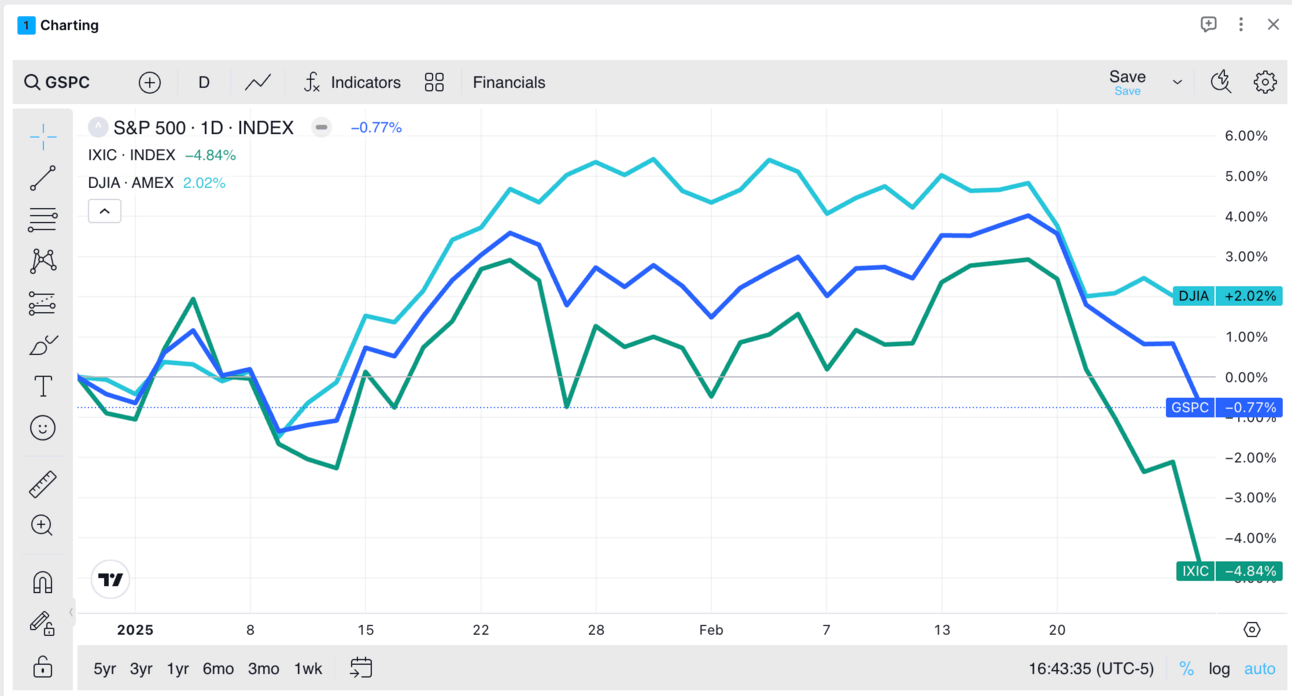The image size is (1292, 696).
Task: Click the Save button
Action: coord(1127,82)
